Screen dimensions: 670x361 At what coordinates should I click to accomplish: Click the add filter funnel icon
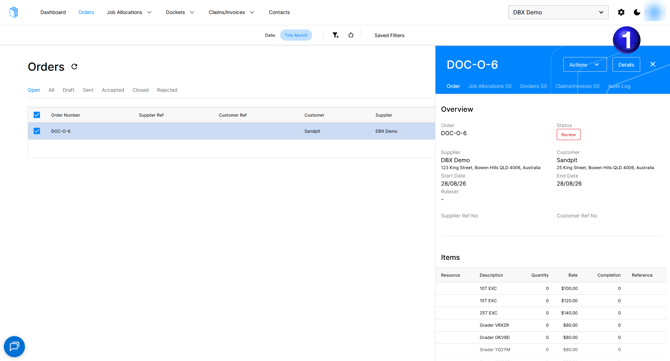[x=335, y=35]
